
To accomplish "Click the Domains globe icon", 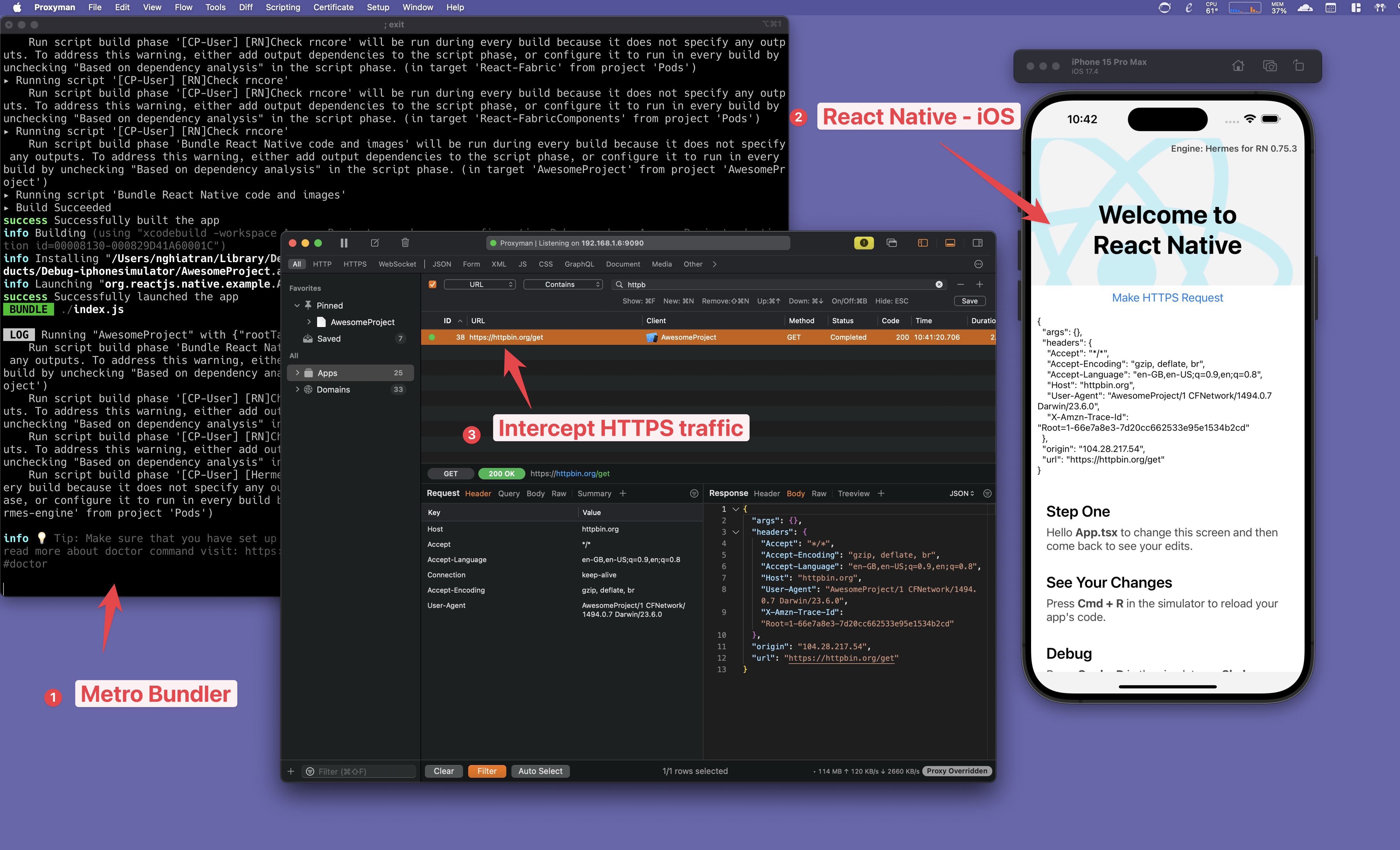I will click(308, 389).
